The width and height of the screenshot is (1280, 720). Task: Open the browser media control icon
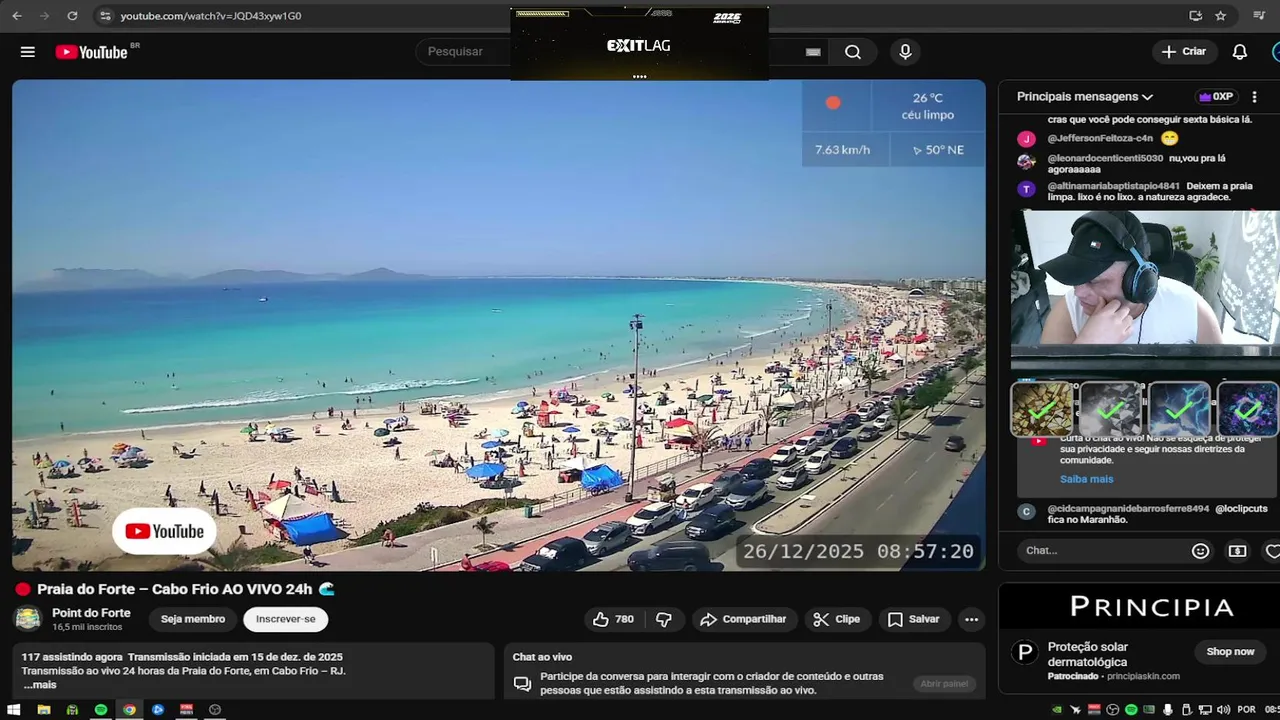(1259, 16)
